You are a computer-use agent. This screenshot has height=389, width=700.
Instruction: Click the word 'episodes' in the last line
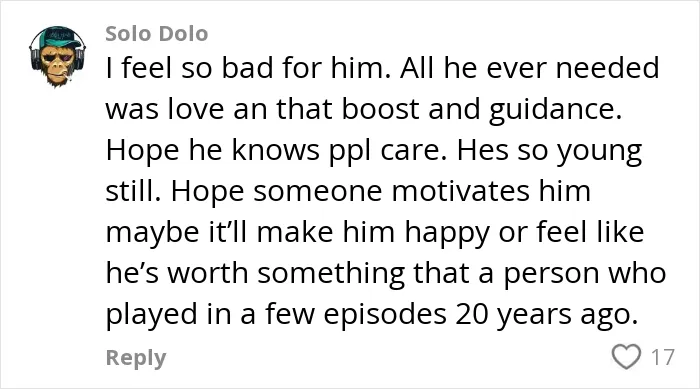385,314
